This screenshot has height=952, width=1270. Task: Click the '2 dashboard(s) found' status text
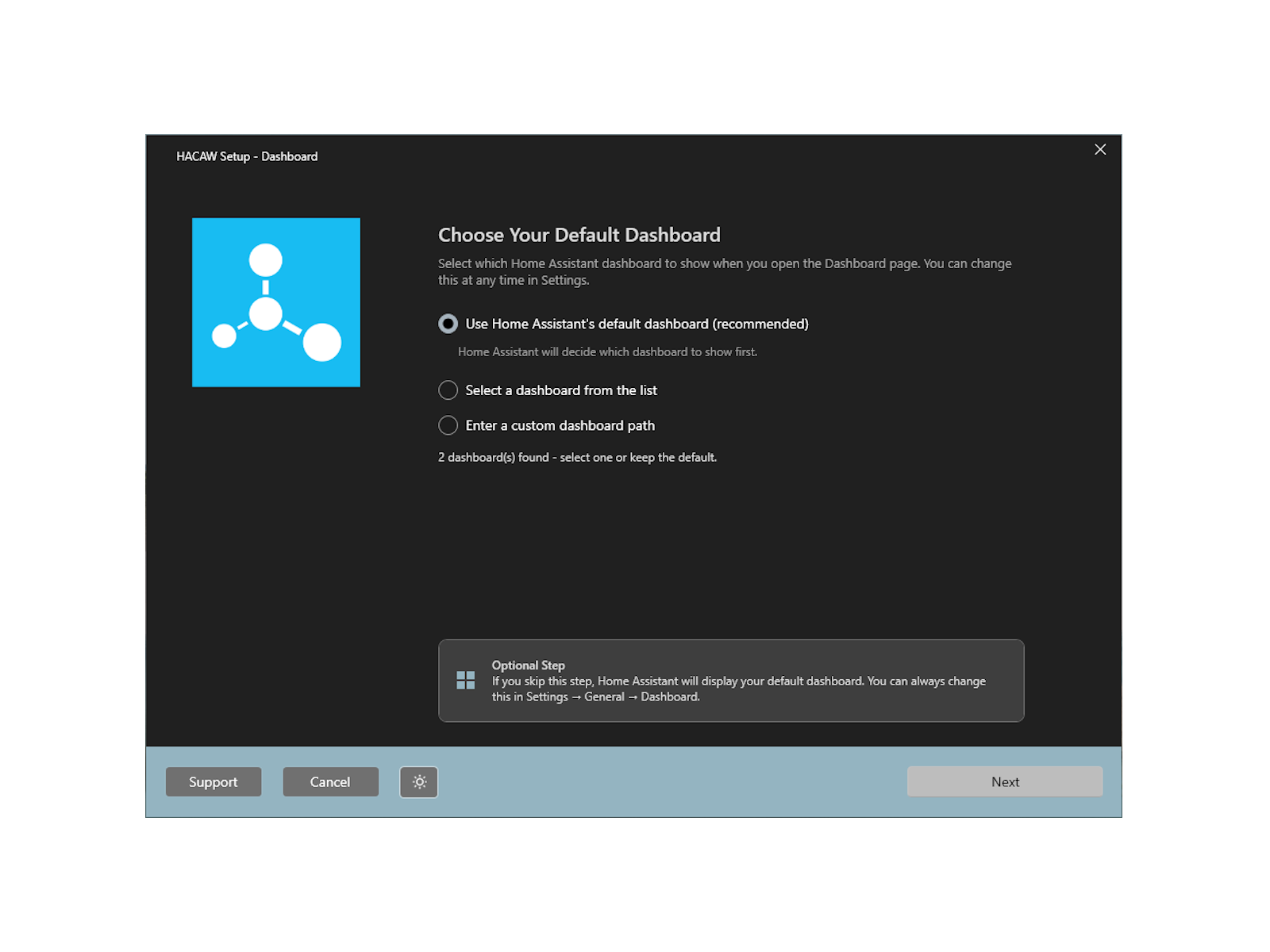(x=577, y=458)
